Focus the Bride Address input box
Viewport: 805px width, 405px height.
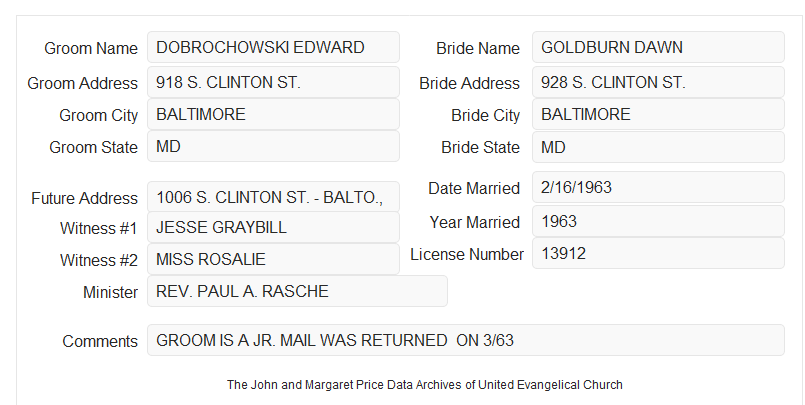pyautogui.click(x=658, y=82)
